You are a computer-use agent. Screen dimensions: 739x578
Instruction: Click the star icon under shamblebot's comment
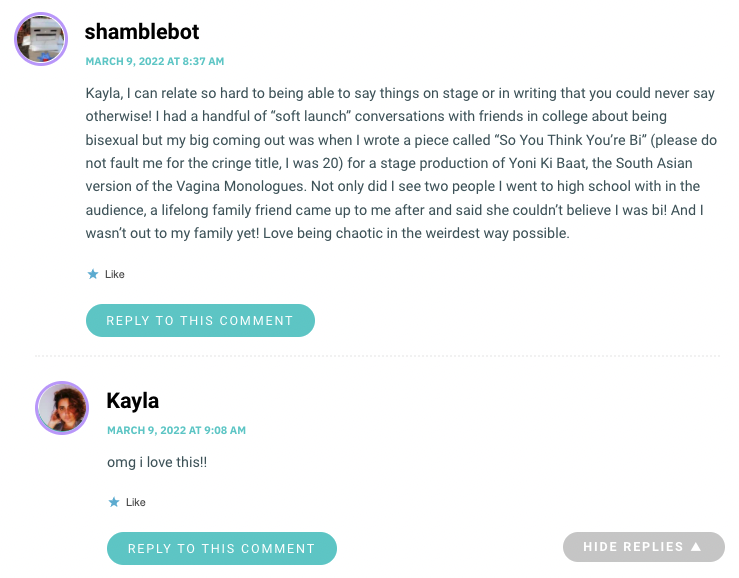click(x=93, y=274)
